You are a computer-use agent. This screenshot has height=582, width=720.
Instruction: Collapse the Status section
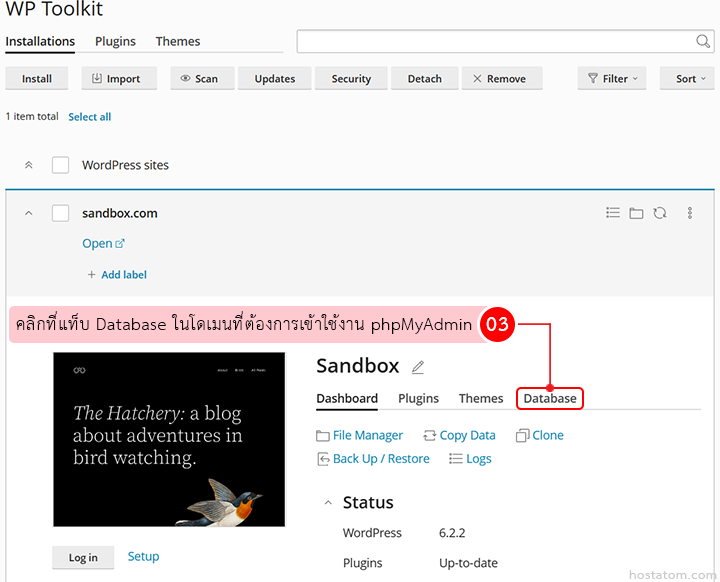[x=327, y=503]
